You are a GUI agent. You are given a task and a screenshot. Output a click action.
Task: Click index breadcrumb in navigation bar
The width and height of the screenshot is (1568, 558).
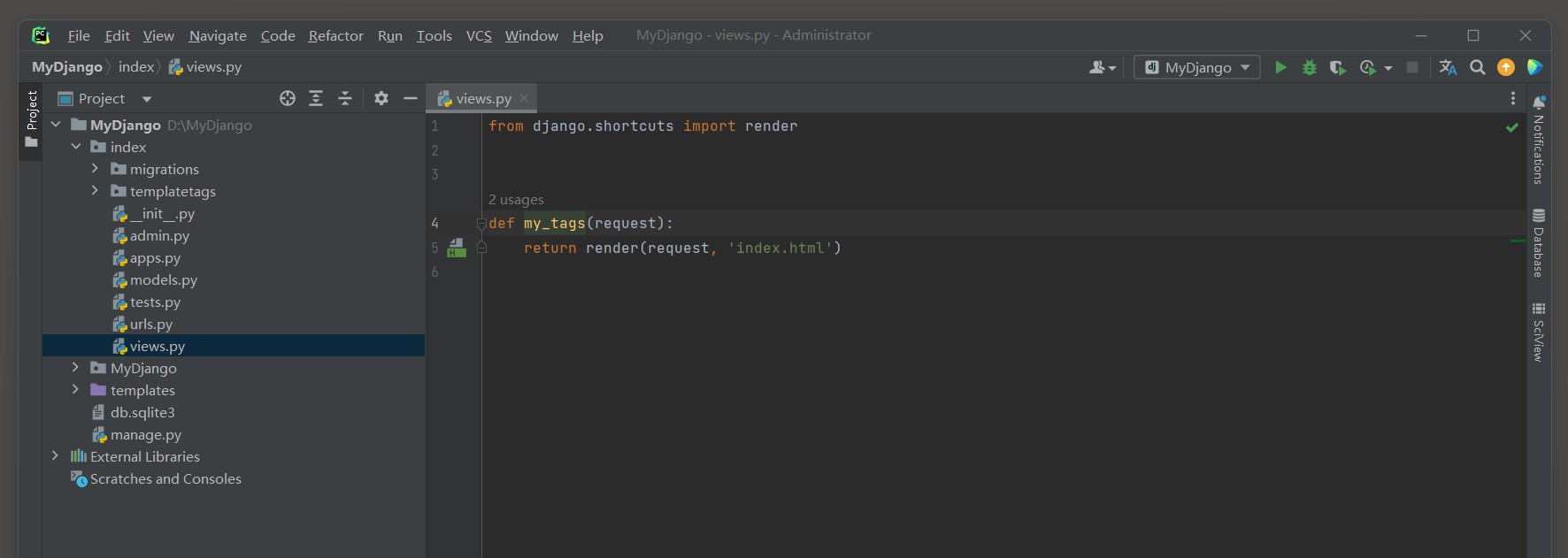tap(136, 67)
